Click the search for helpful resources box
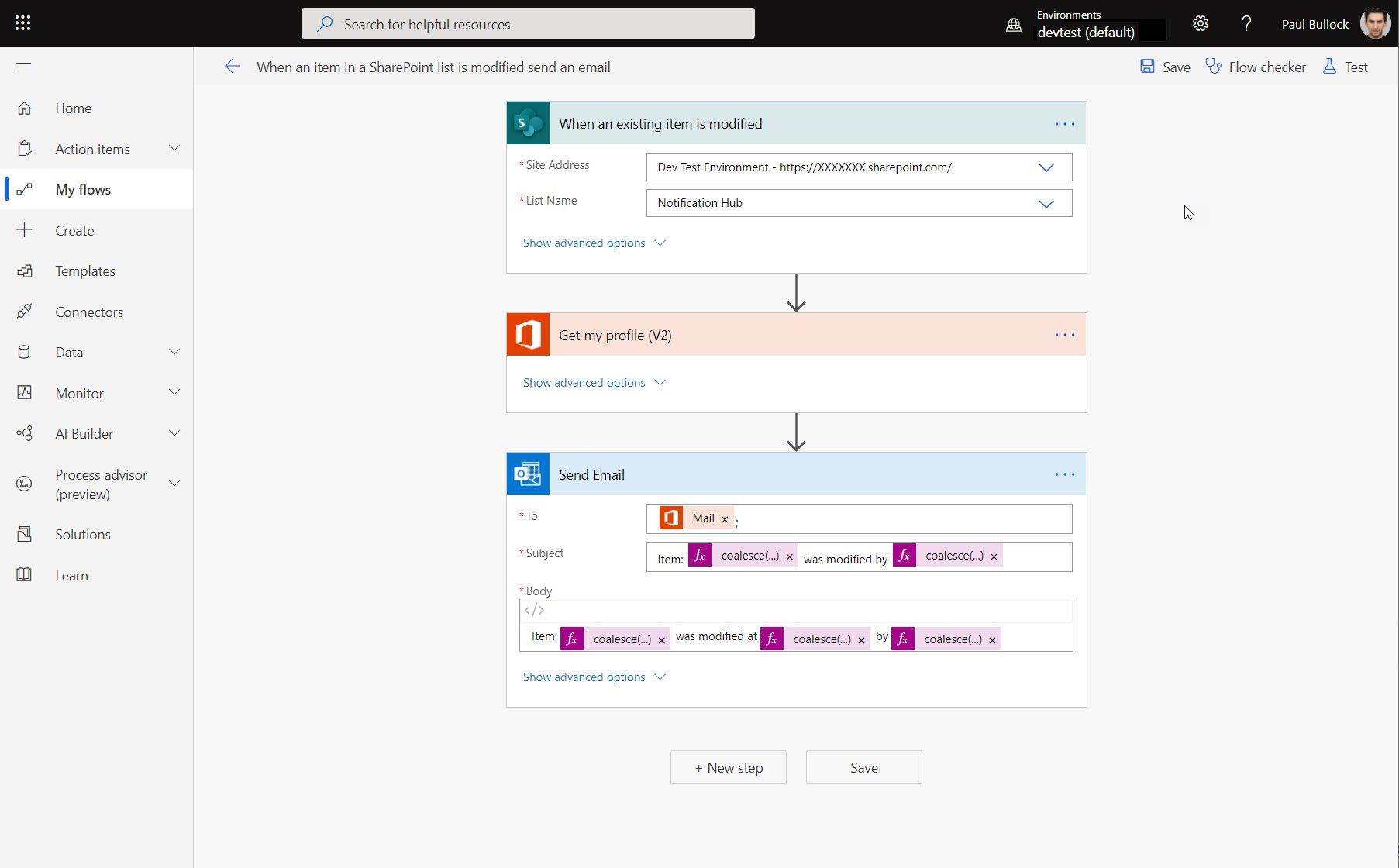The height and width of the screenshot is (868, 1399). click(527, 24)
